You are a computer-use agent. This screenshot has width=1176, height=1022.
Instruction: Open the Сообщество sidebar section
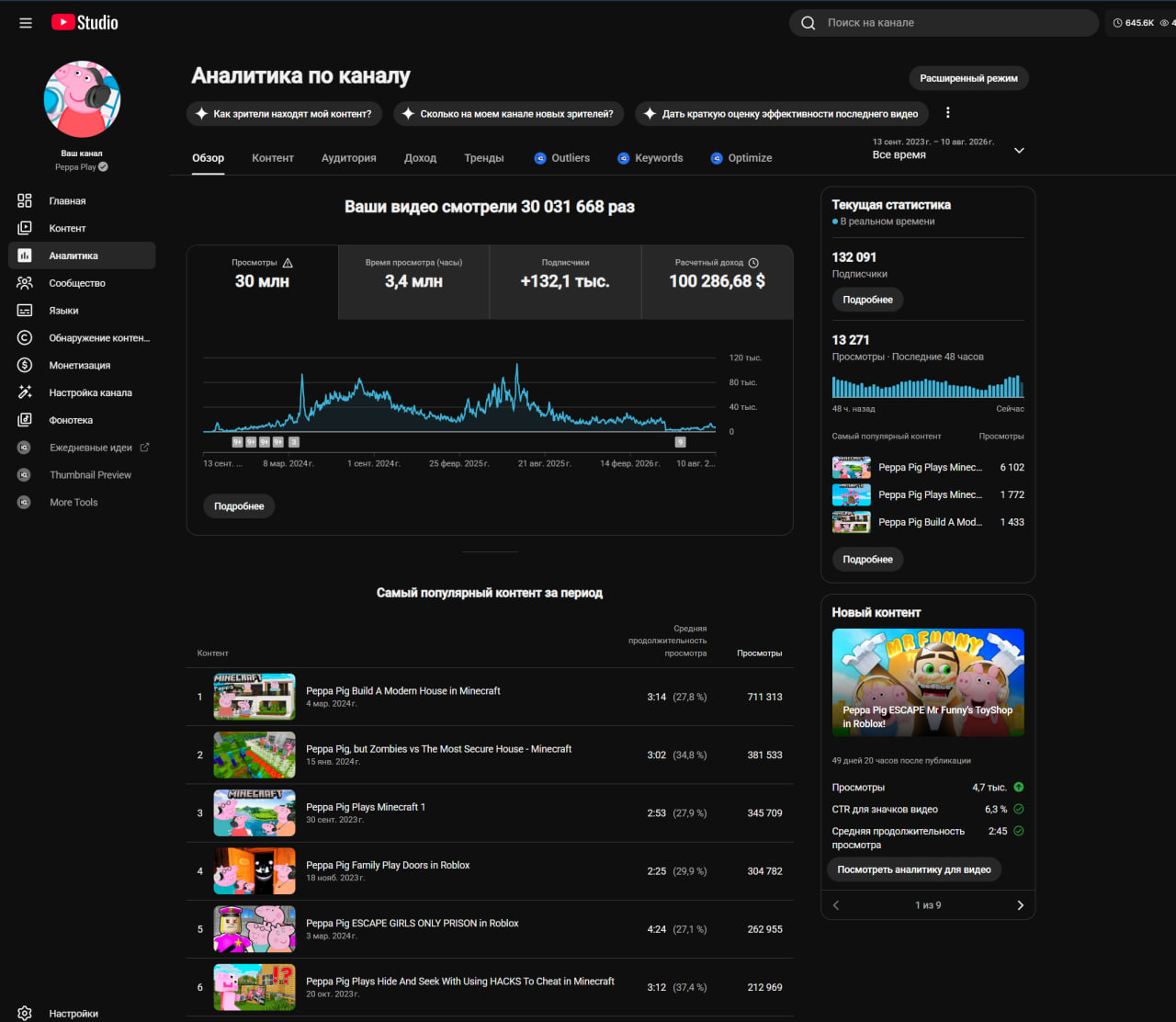pos(82,283)
